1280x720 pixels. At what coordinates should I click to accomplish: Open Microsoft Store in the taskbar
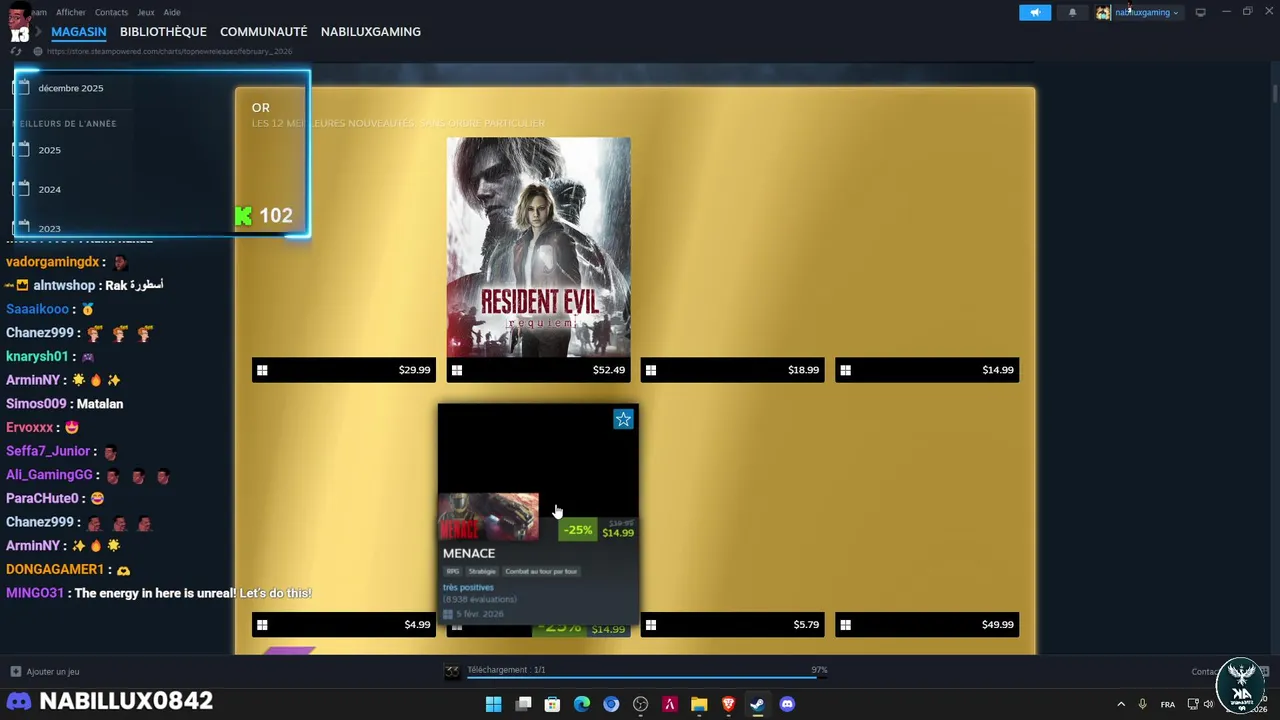pos(552,704)
